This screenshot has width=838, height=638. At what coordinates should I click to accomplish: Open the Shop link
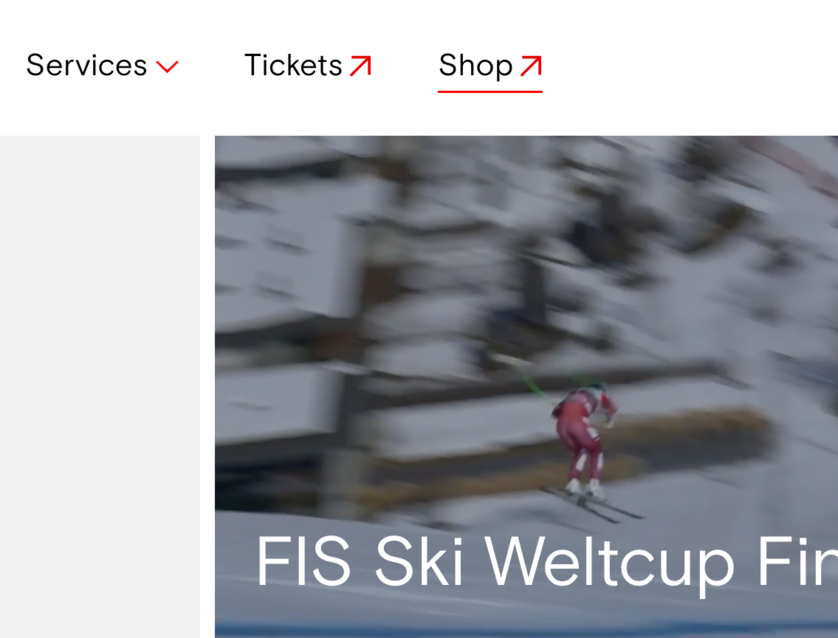476,66
